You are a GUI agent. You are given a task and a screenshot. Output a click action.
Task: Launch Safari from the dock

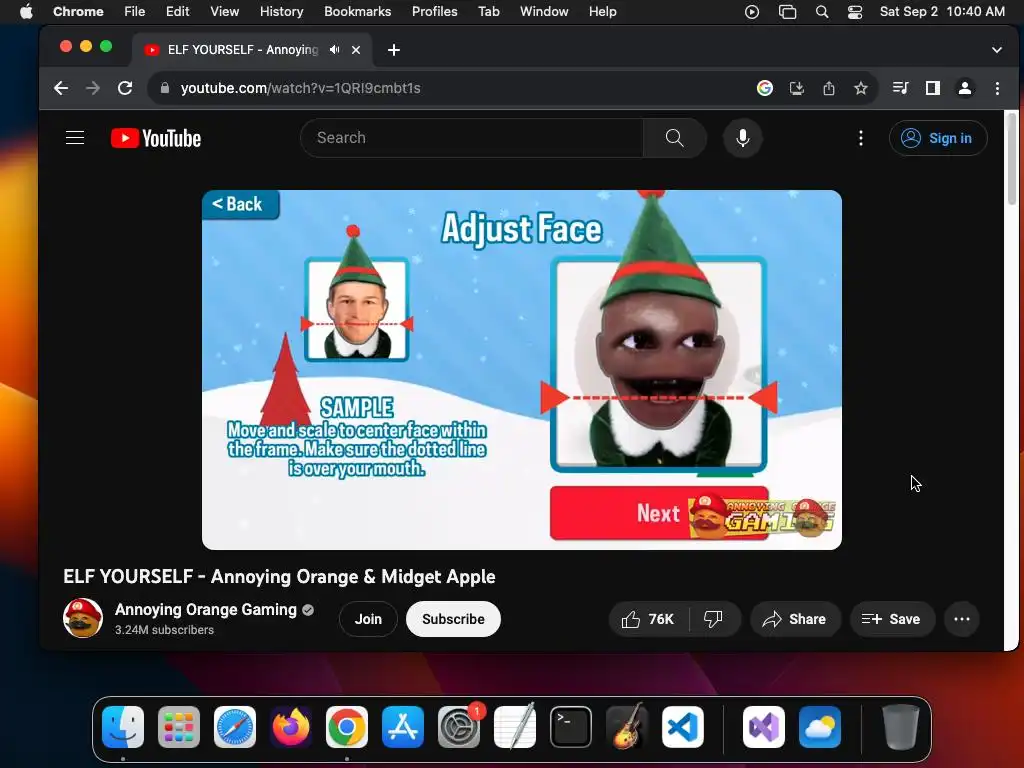tap(235, 727)
